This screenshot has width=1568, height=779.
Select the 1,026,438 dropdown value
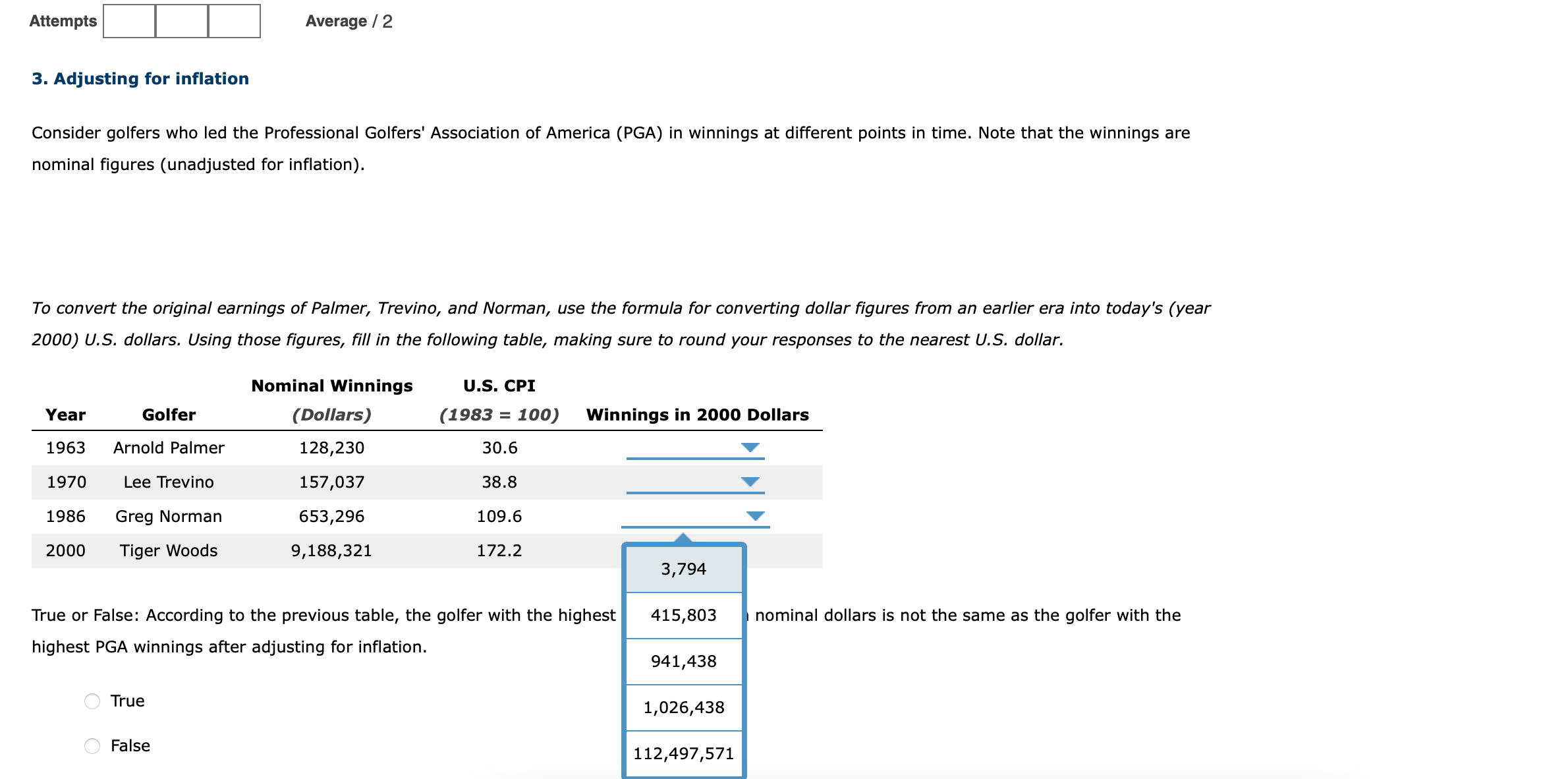click(x=683, y=707)
